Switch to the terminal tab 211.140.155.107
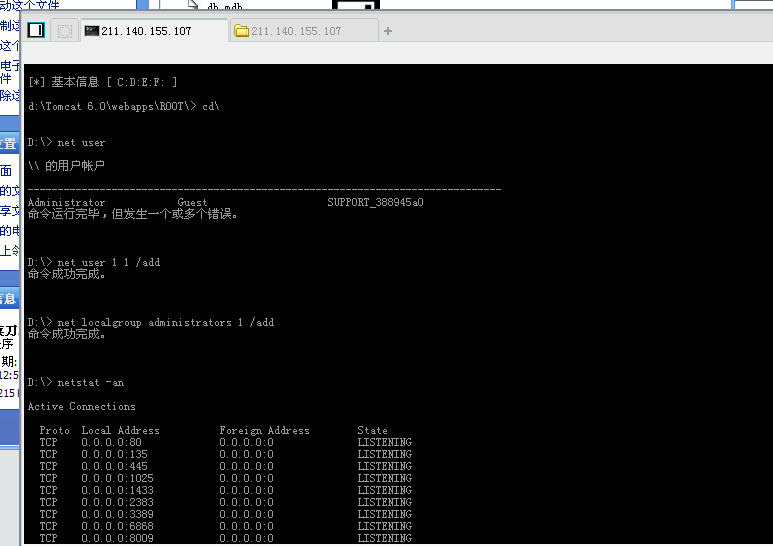This screenshot has width=773, height=546. point(154,31)
